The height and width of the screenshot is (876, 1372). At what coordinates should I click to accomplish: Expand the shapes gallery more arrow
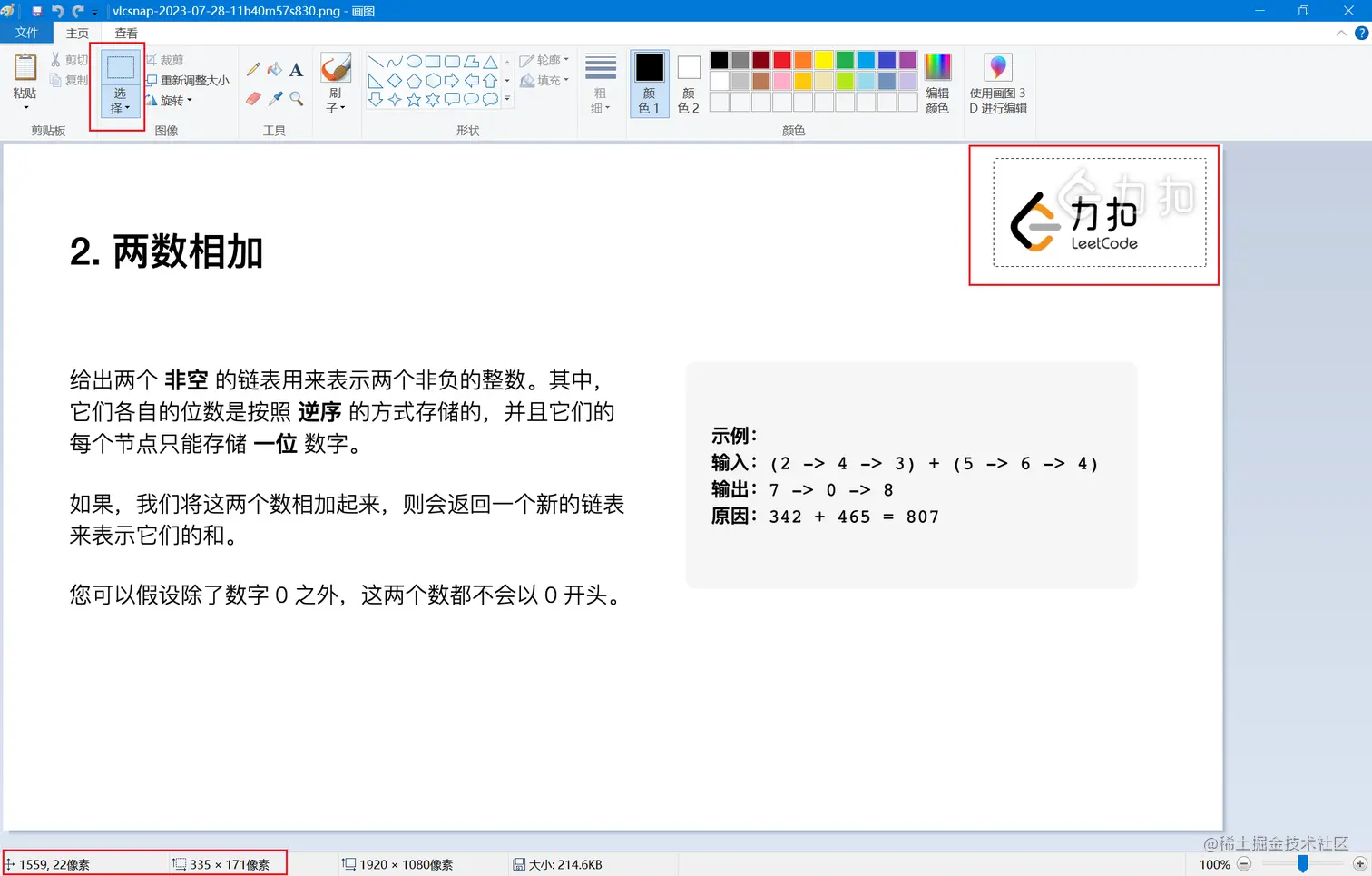[x=507, y=99]
